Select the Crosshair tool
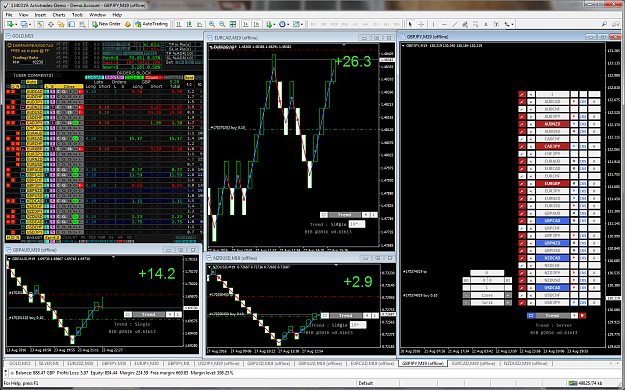This screenshot has height=390, width=625. click(421, 24)
